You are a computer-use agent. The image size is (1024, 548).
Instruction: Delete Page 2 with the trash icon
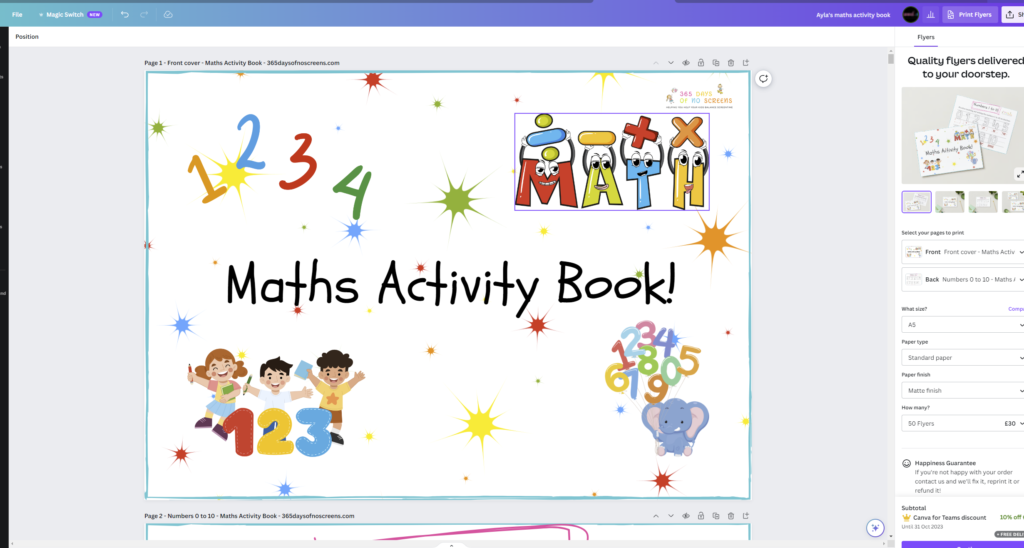[x=731, y=516]
